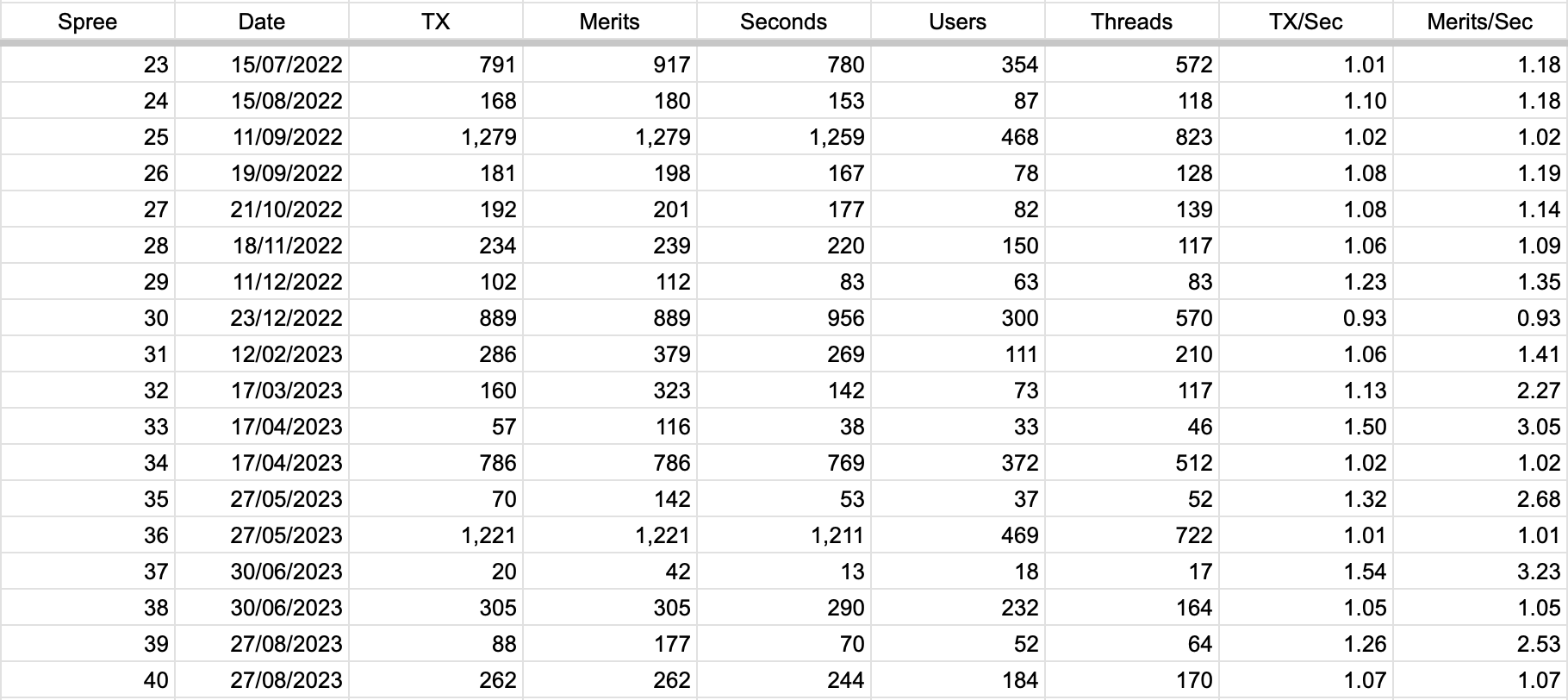The width and height of the screenshot is (1568, 700).
Task: Click the Threads column header
Action: (1132, 21)
